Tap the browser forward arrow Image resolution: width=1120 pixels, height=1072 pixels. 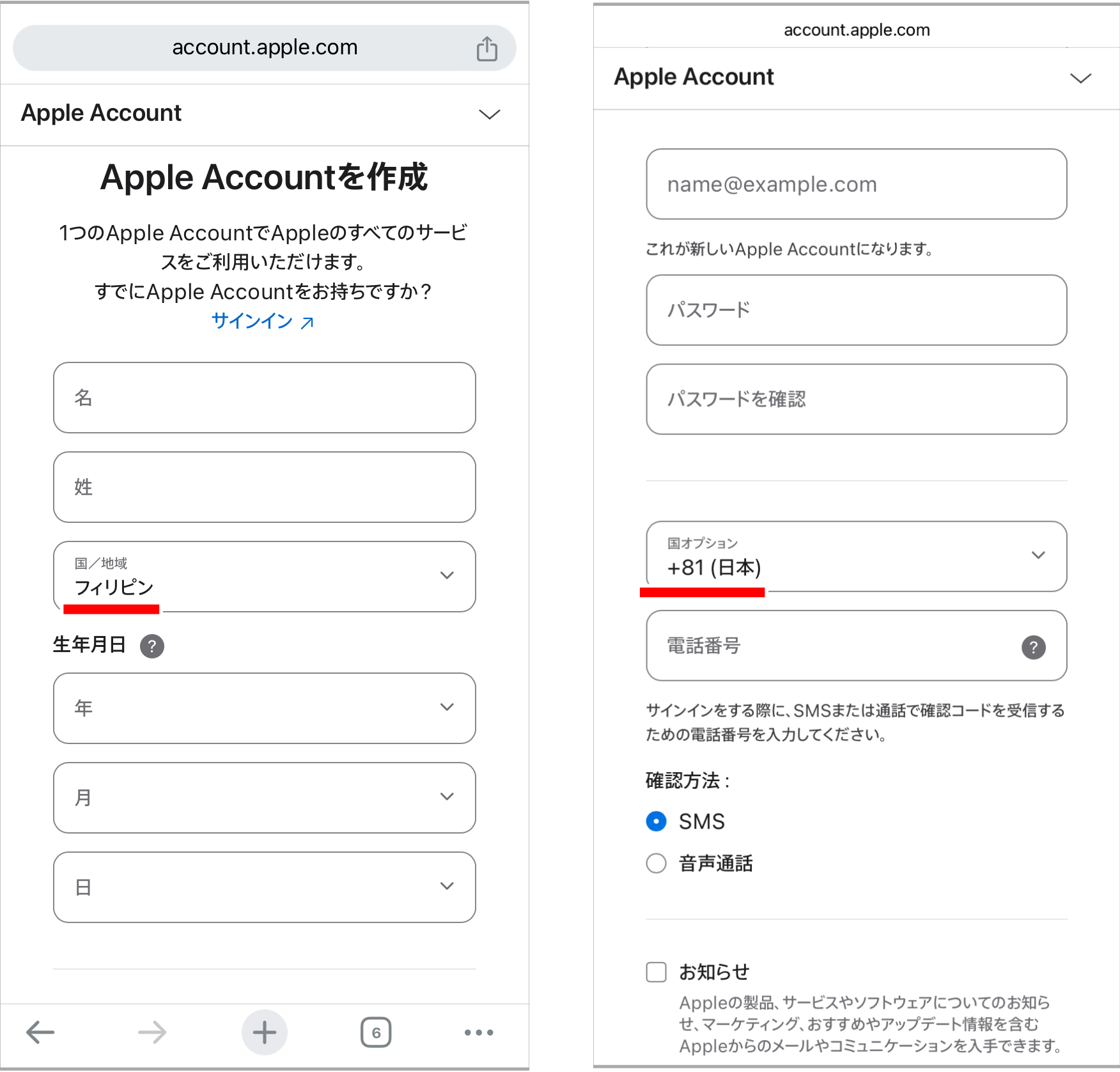pos(152,1032)
